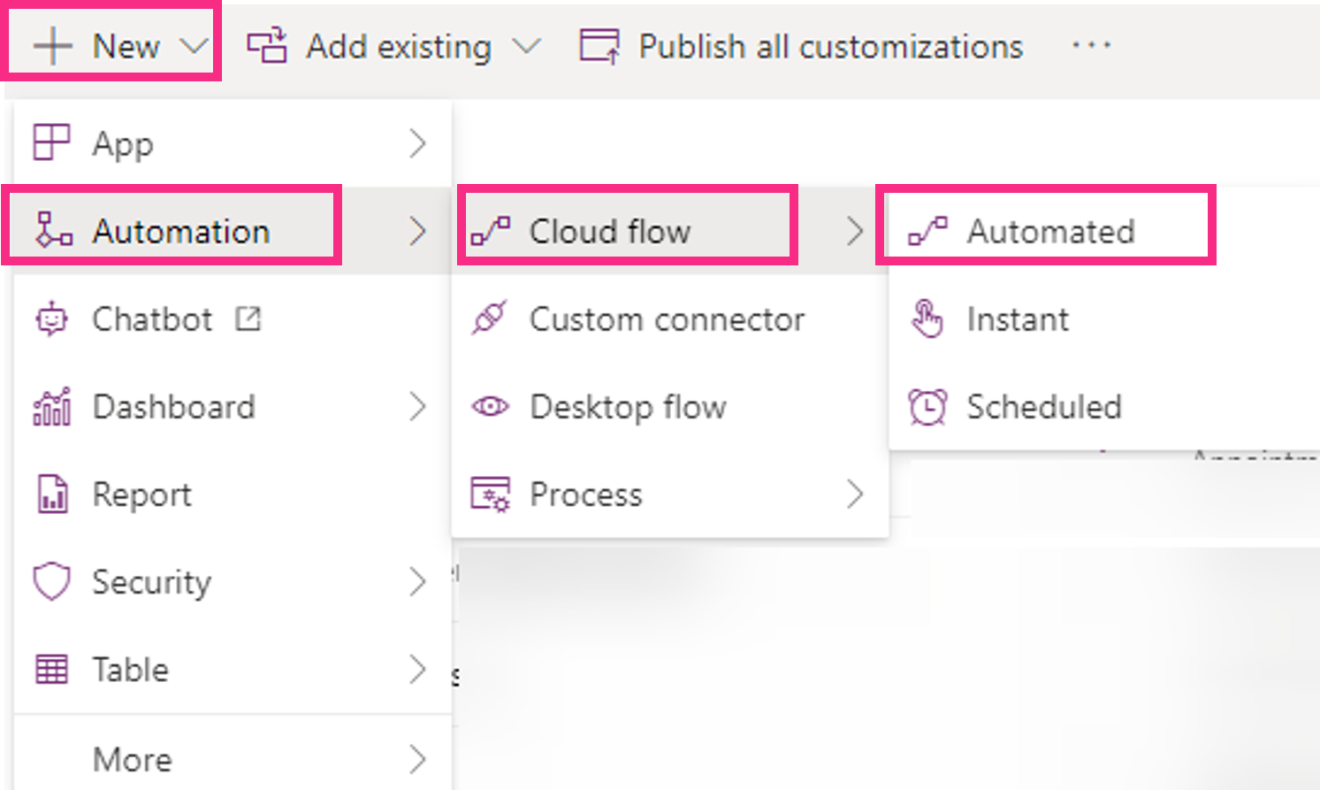Click the Scheduled clock icon
Viewport: 1320px width, 790px height.
(928, 406)
